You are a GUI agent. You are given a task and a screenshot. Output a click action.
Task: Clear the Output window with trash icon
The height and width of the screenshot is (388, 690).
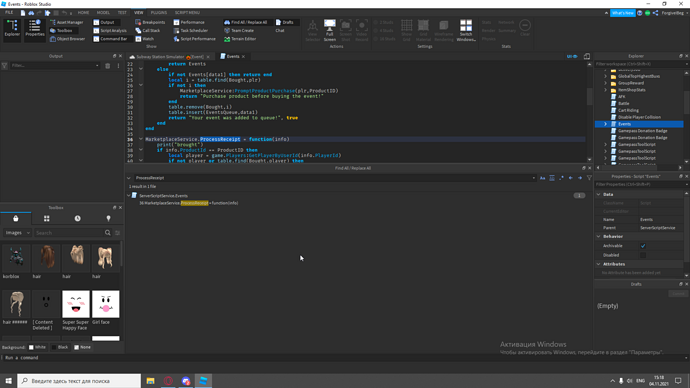(x=107, y=66)
